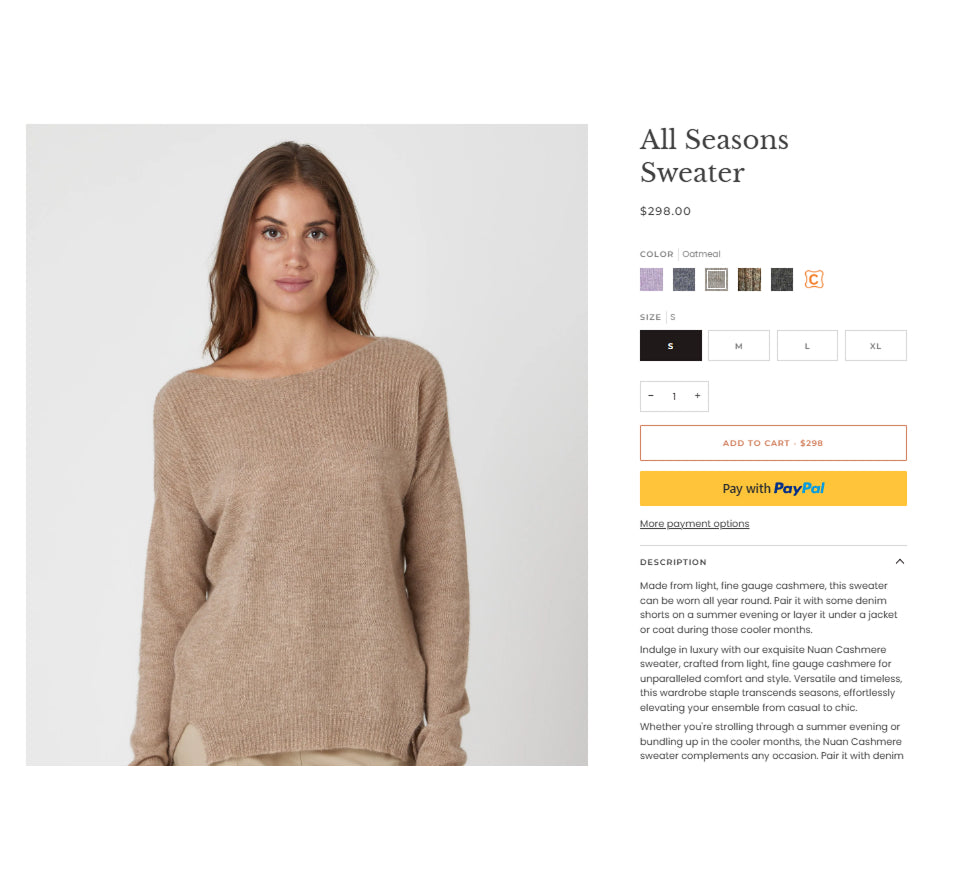
Task: Click the quantity number field
Action: [x=675, y=397]
